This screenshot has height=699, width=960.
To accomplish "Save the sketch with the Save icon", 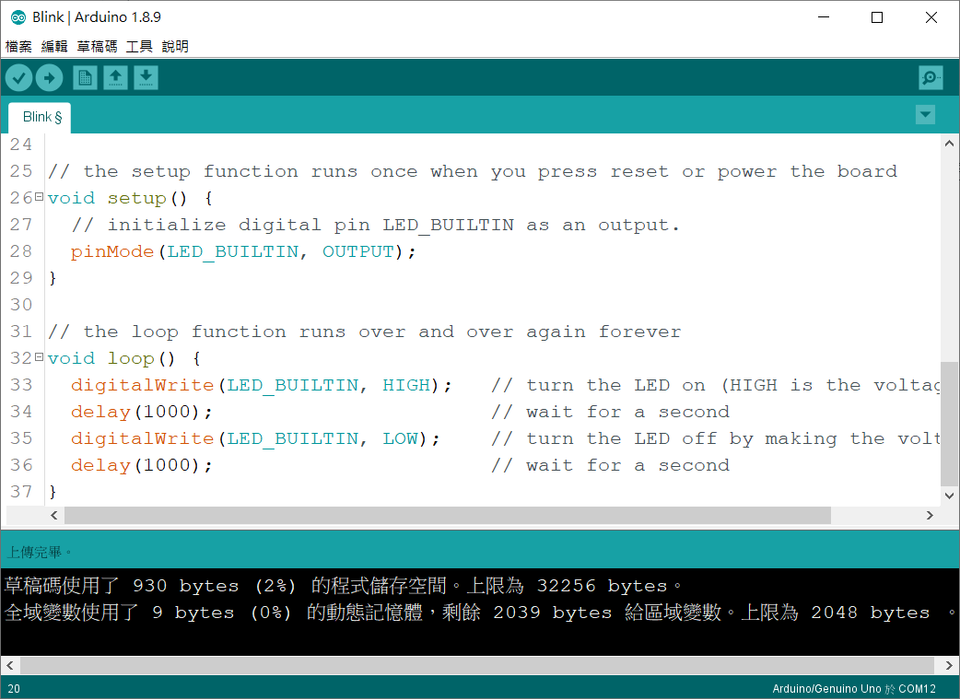I will click(145, 77).
